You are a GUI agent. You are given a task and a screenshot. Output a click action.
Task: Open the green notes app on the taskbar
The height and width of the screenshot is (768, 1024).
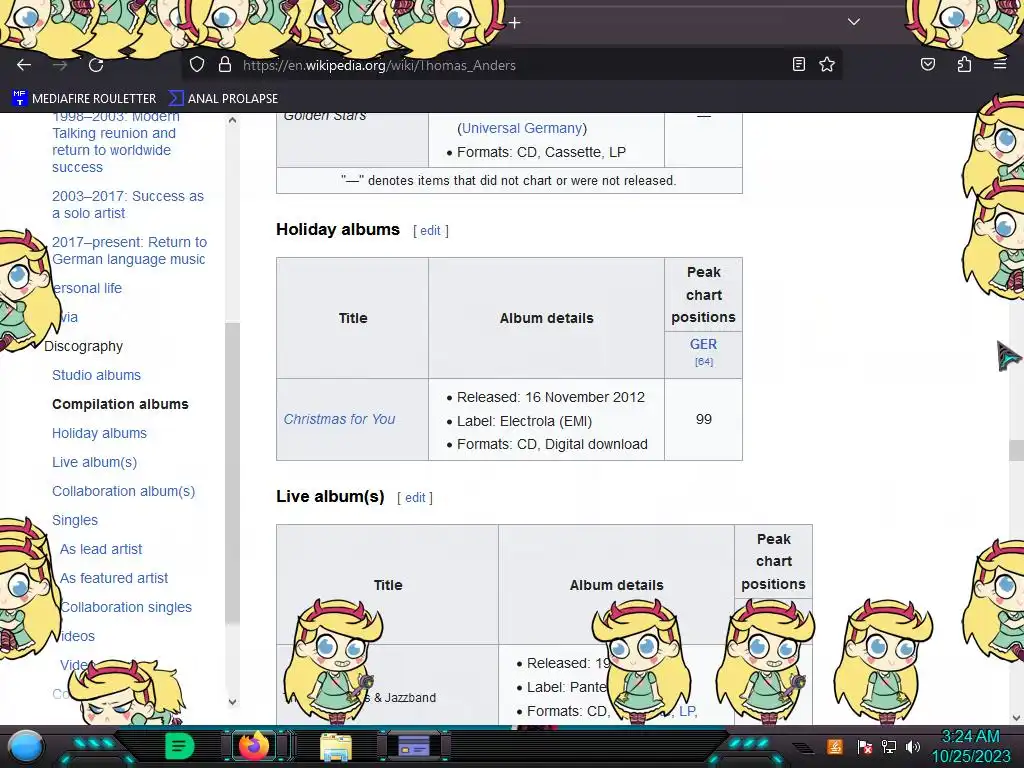point(180,746)
